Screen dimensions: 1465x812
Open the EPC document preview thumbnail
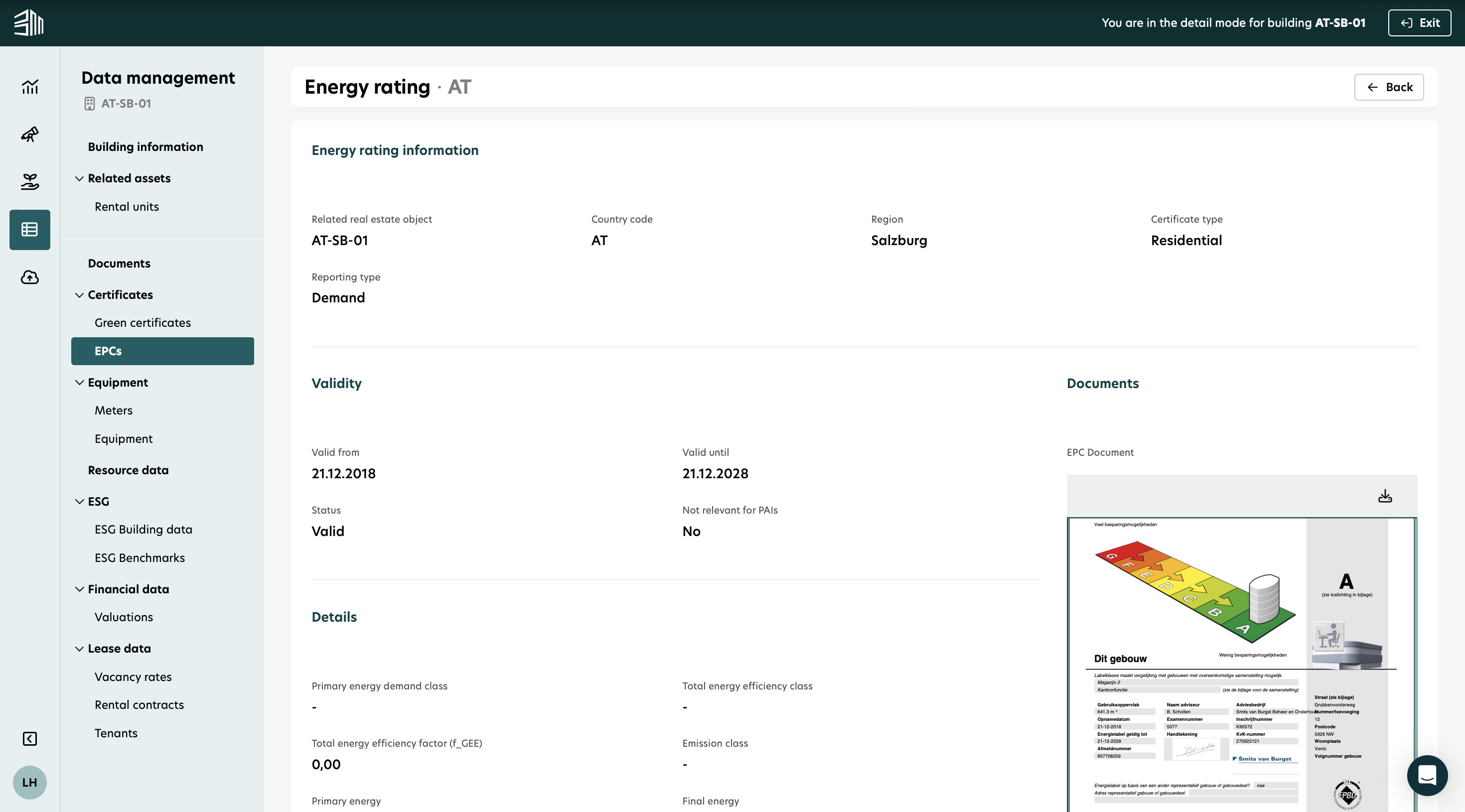click(x=1241, y=663)
